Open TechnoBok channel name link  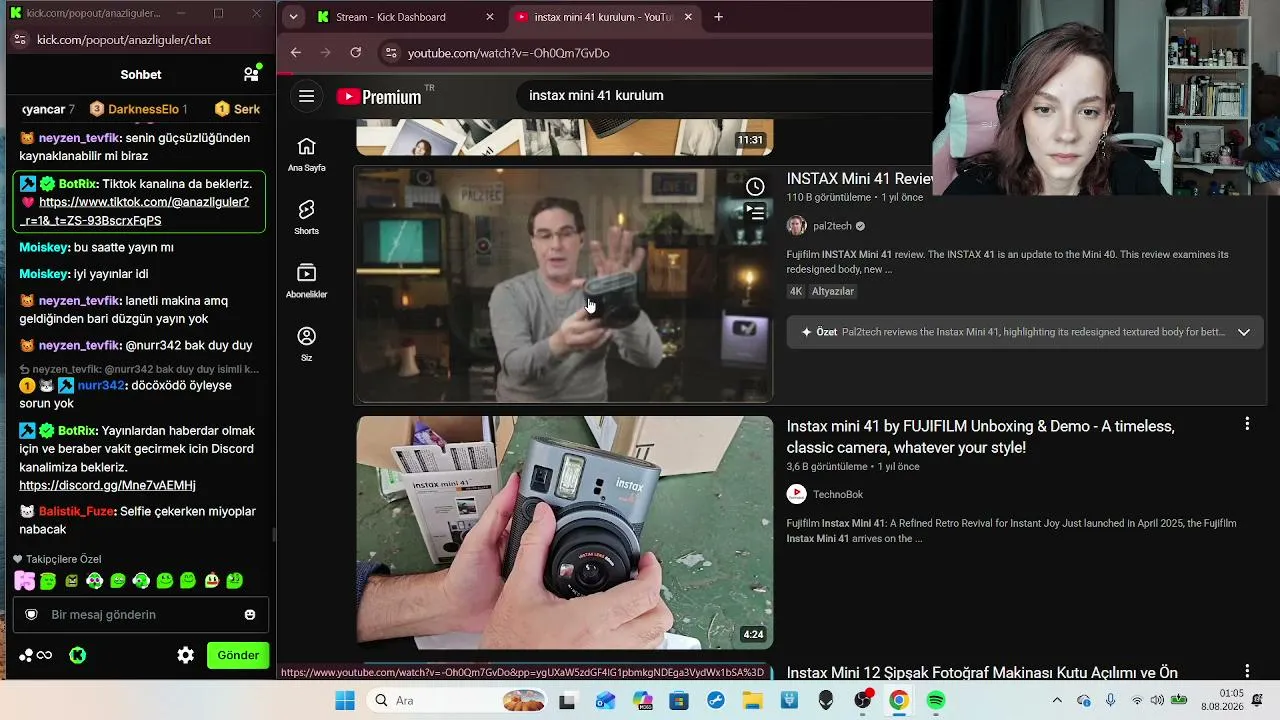838,494
